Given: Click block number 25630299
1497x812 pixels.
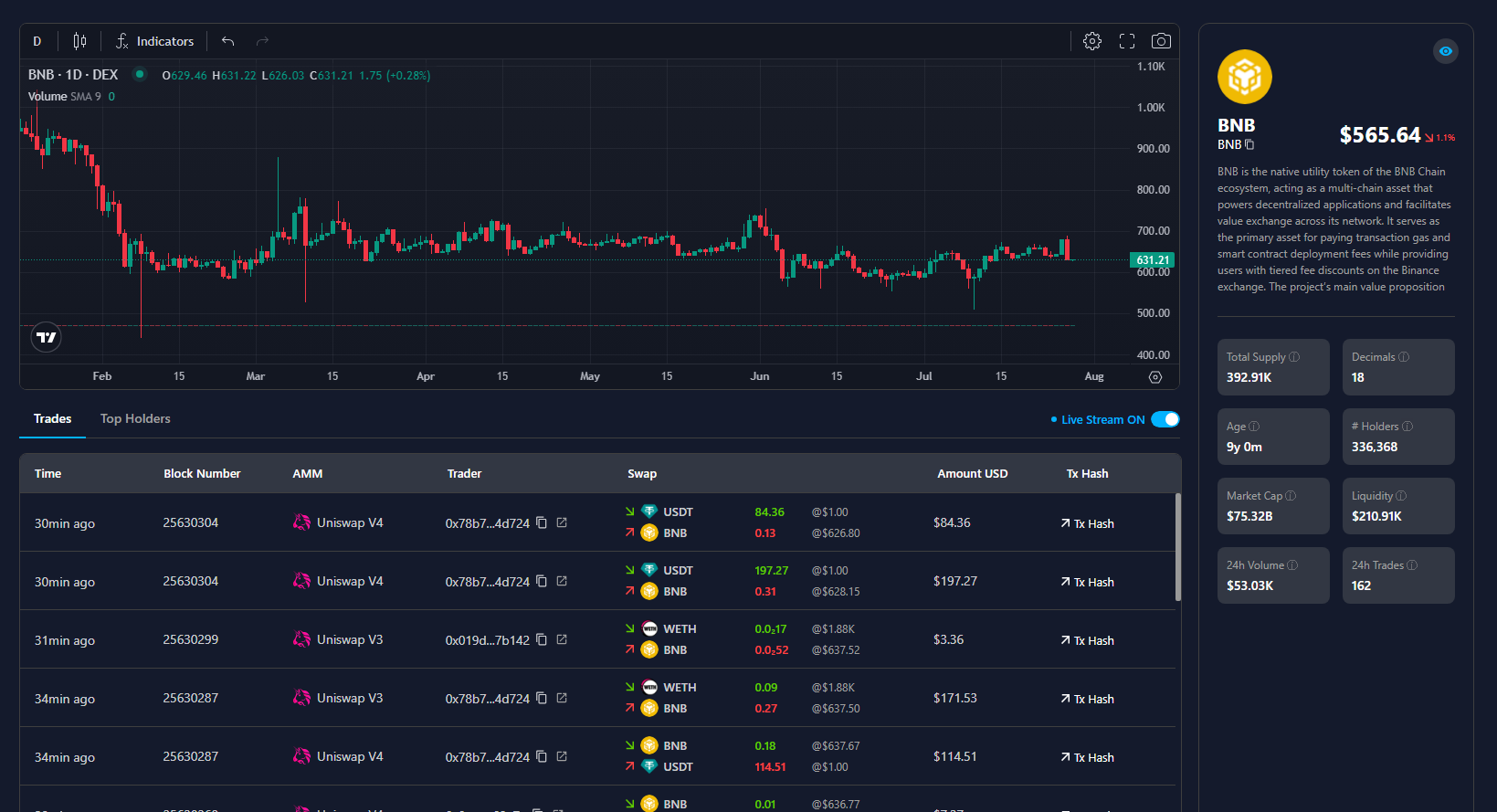Looking at the screenshot, I should [x=191, y=639].
